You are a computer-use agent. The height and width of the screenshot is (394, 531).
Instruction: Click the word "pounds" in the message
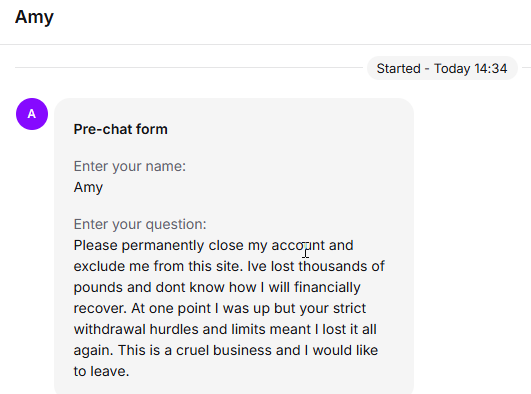(98, 288)
